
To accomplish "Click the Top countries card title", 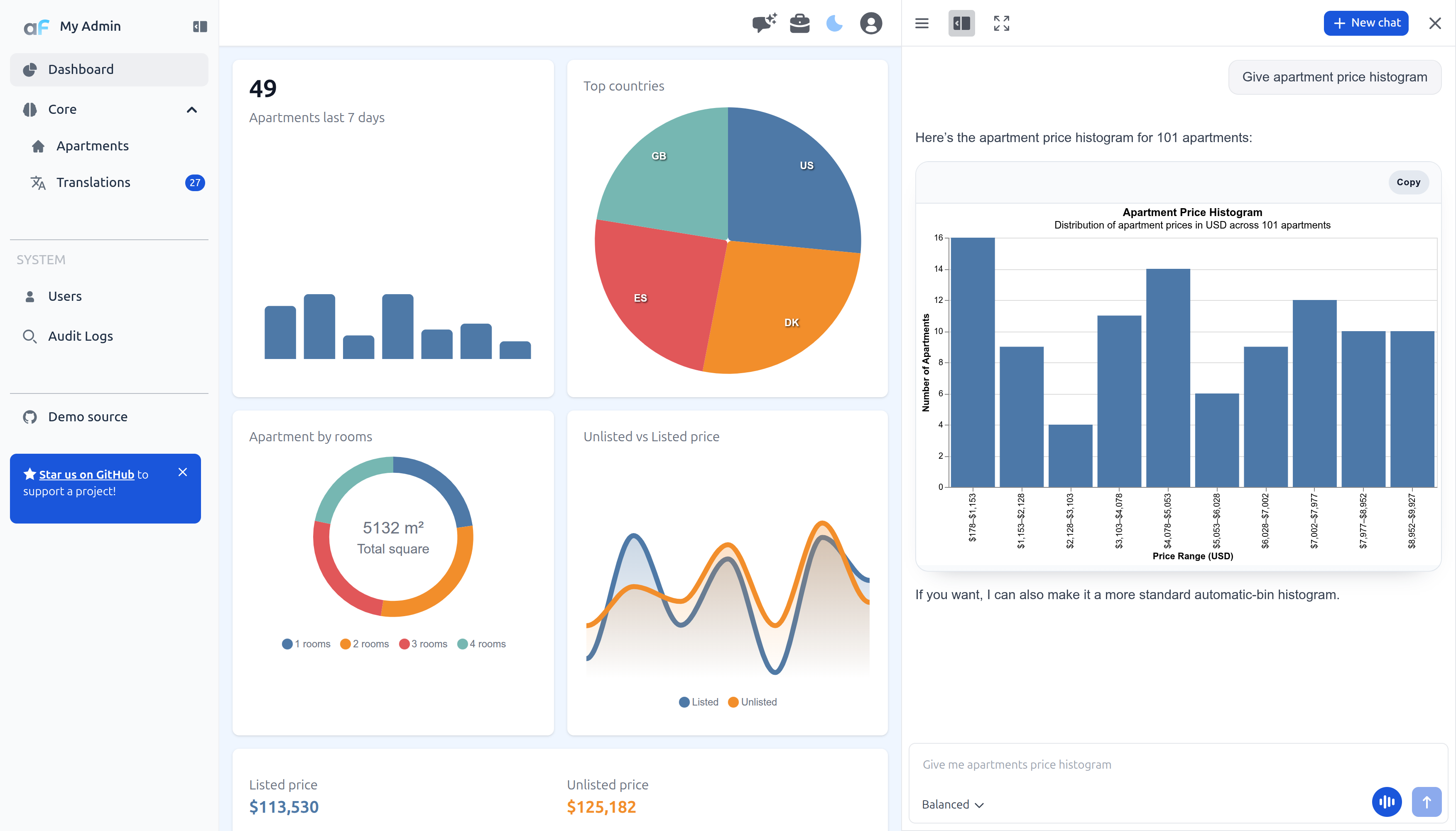I will (x=624, y=86).
